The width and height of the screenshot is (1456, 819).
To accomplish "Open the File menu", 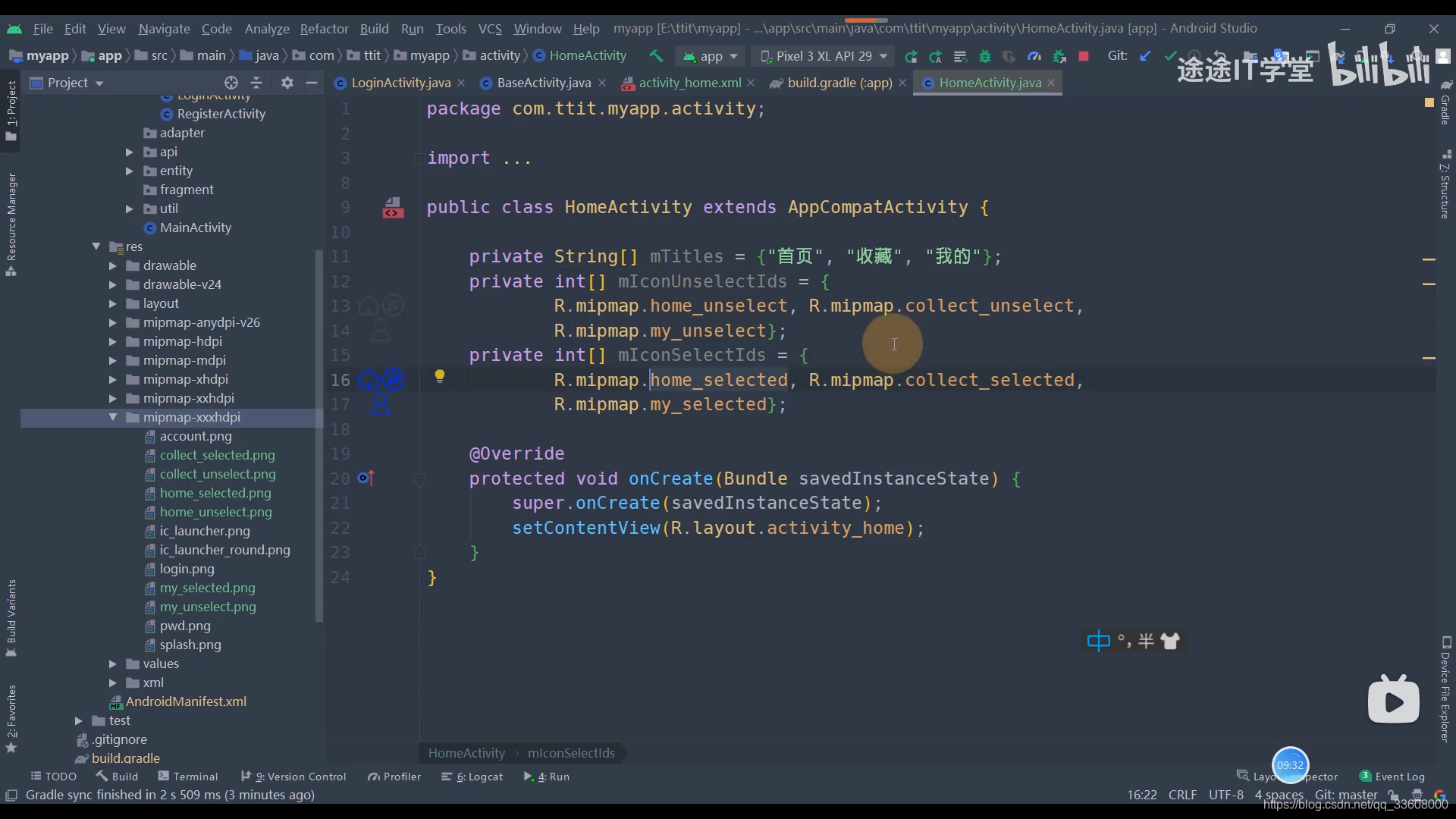I will click(42, 29).
